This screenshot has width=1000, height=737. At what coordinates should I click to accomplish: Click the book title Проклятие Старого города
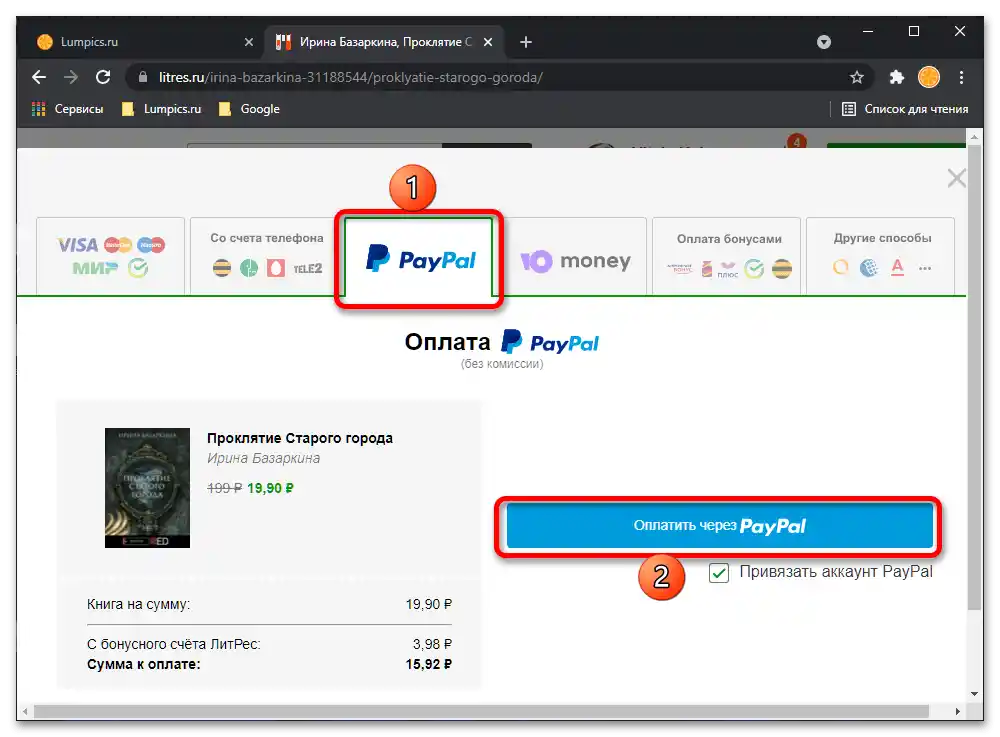(x=300, y=438)
